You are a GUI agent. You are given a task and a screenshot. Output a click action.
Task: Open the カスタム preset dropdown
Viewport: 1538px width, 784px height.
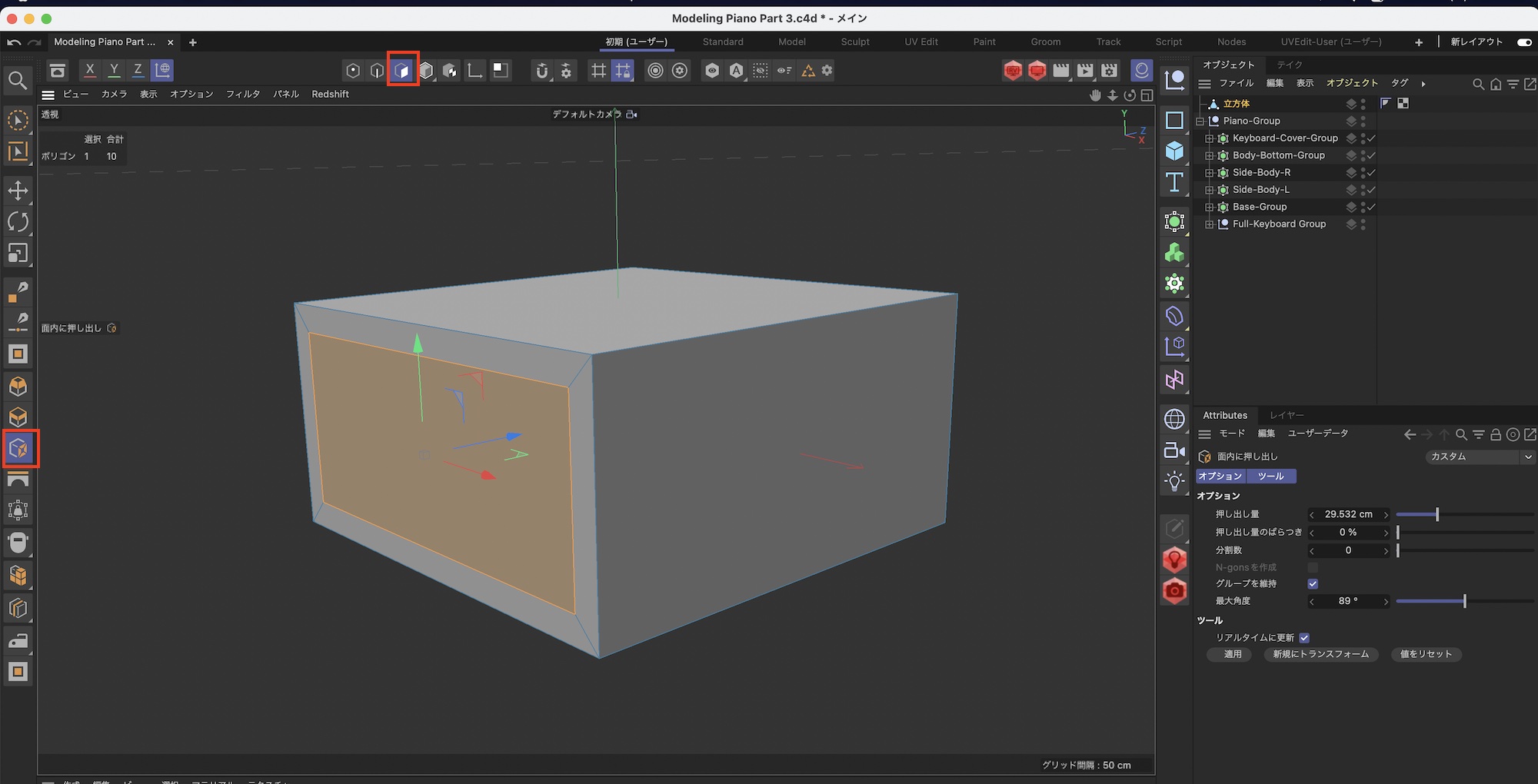[1479, 457]
